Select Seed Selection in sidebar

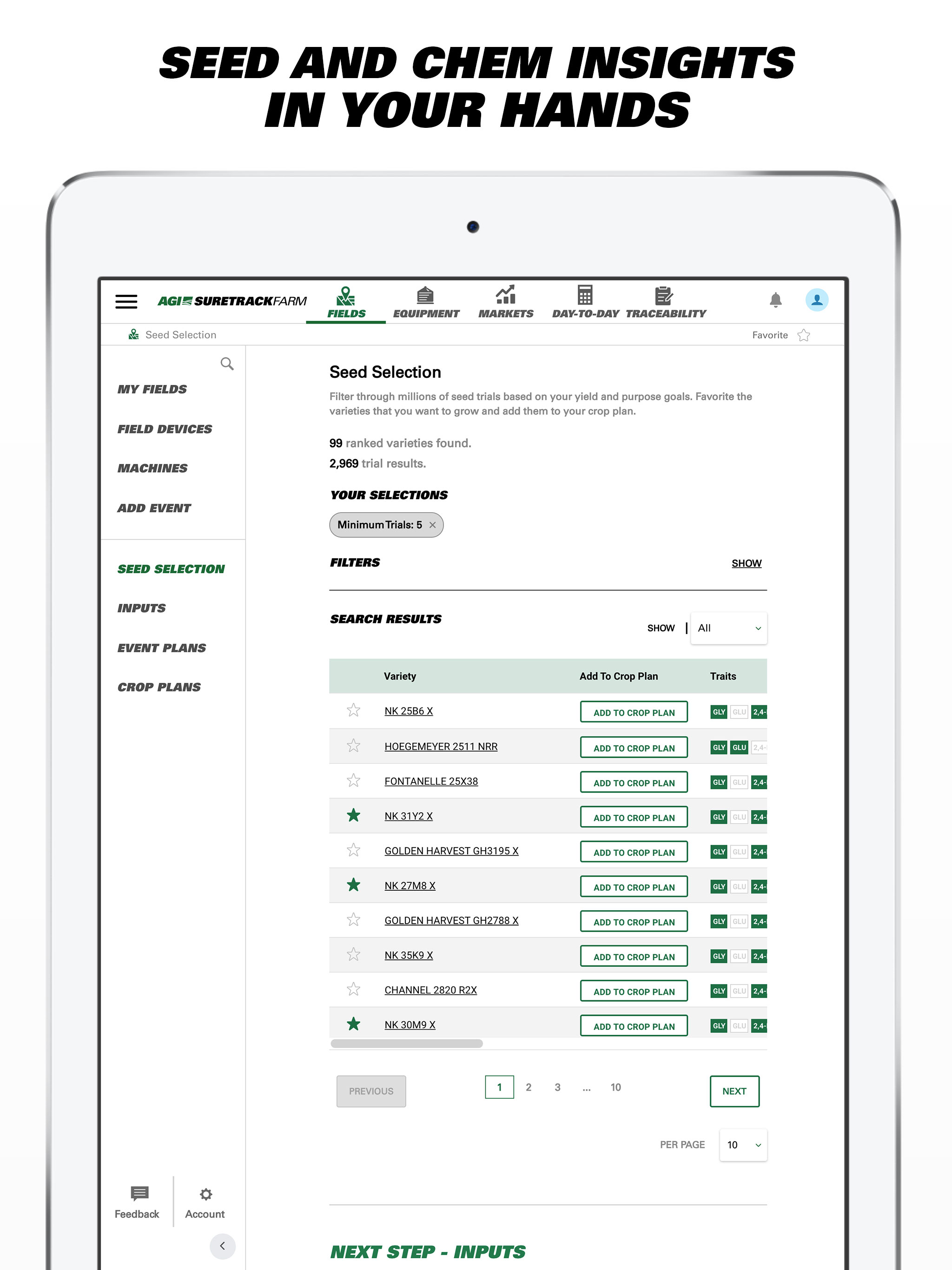171,569
